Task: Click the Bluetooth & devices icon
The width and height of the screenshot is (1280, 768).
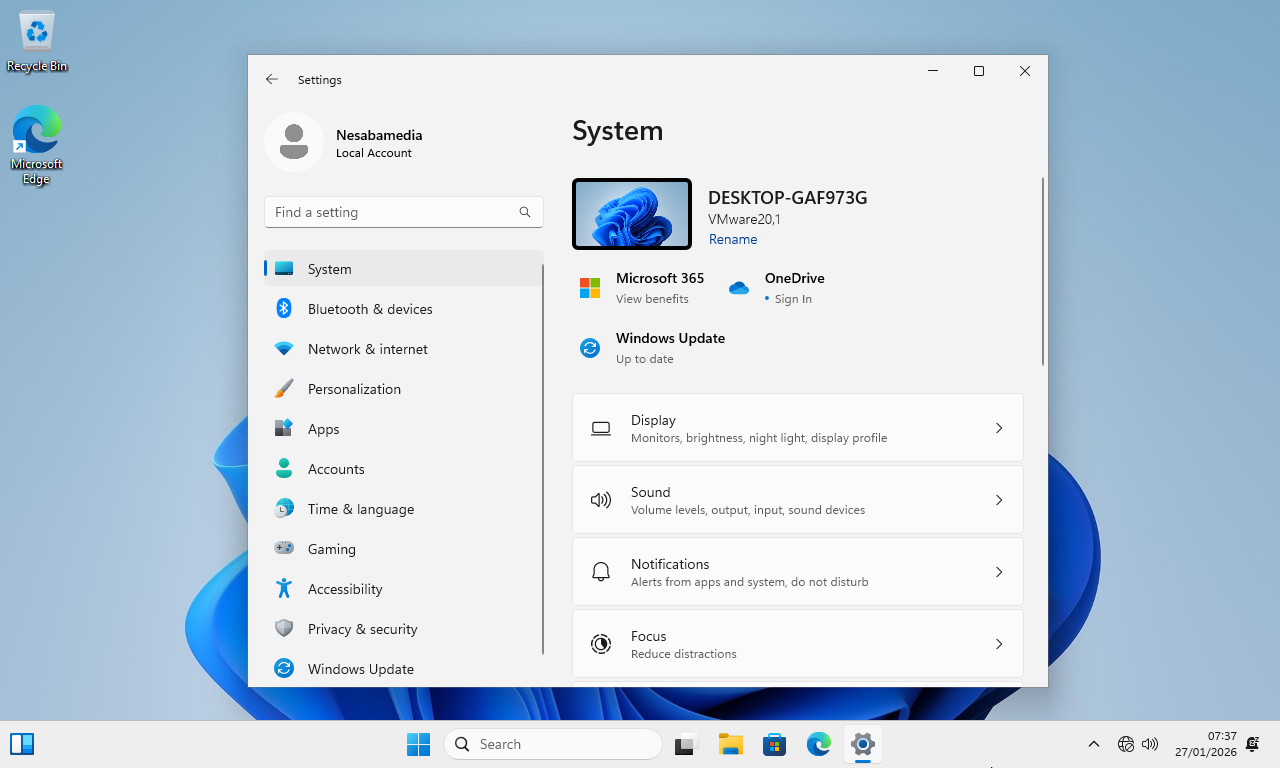Action: [284, 309]
